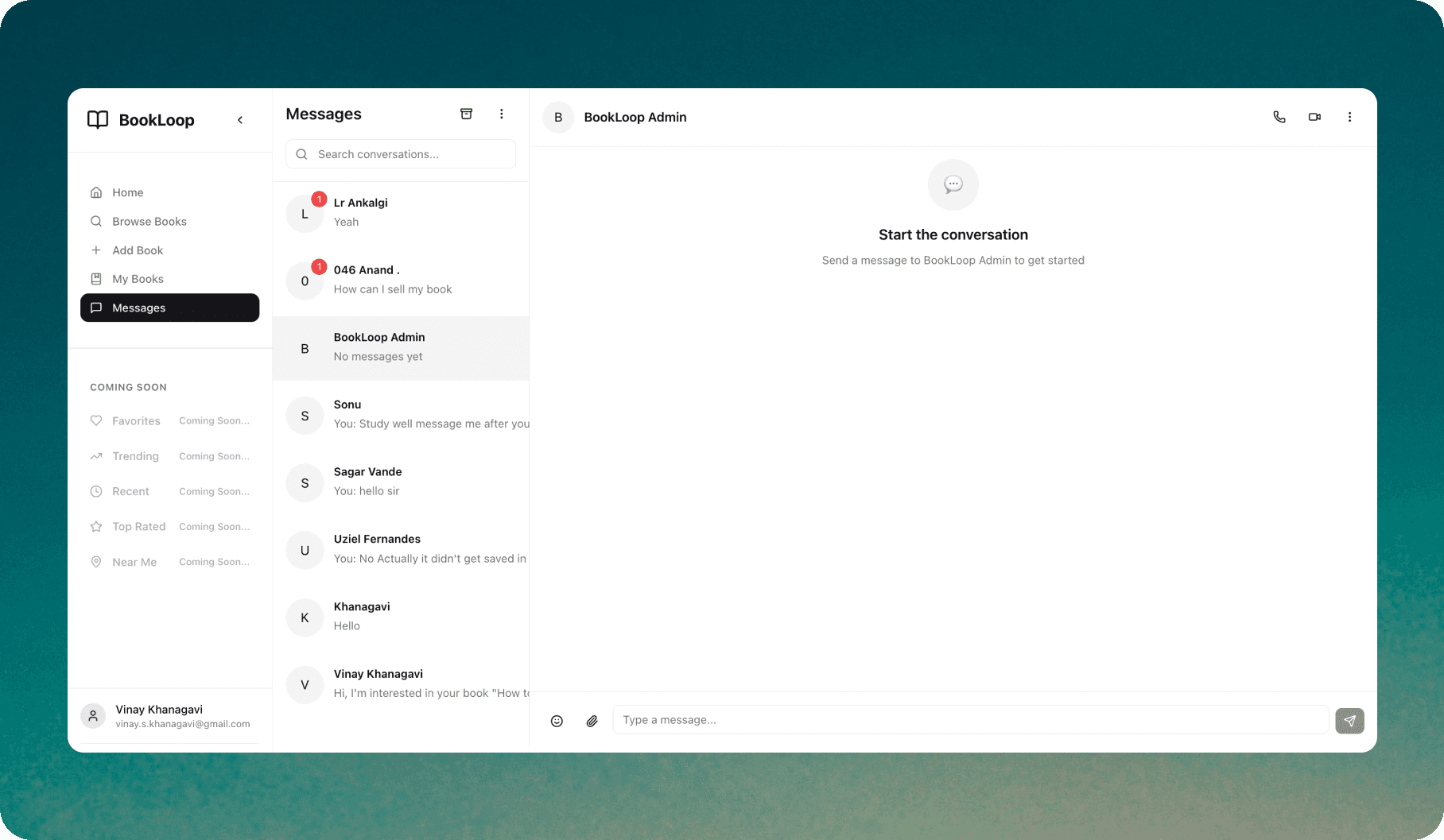The width and height of the screenshot is (1444, 840).
Task: Switch to the Messages section
Action: click(x=169, y=308)
